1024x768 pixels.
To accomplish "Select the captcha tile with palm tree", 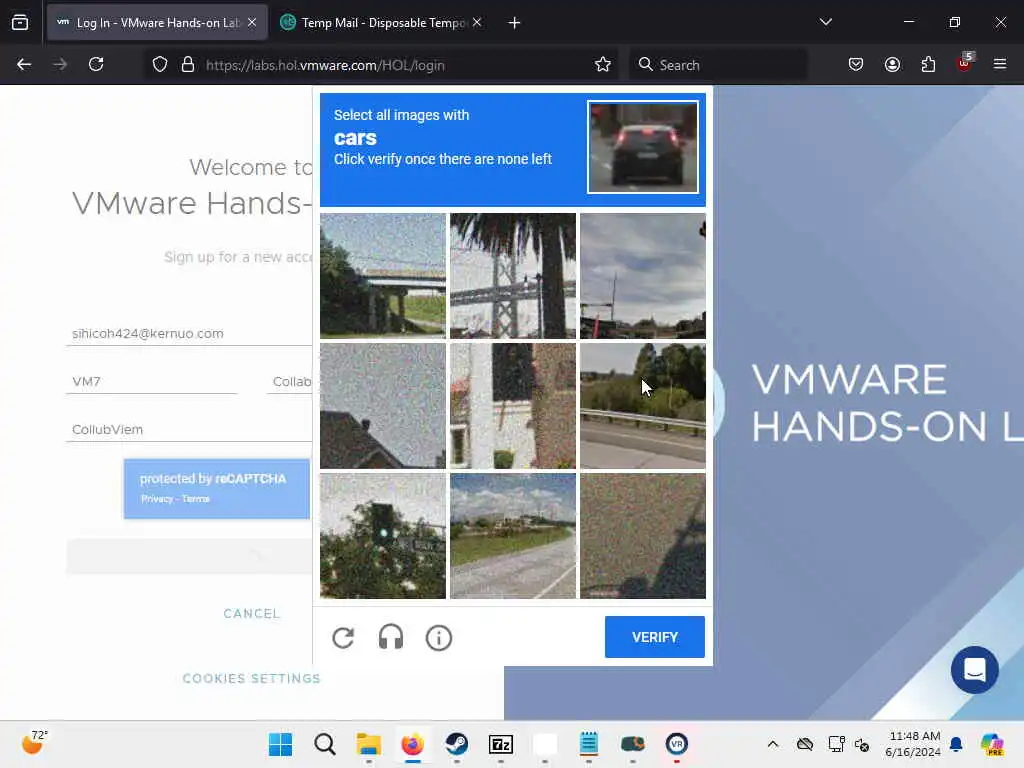I will click(513, 276).
